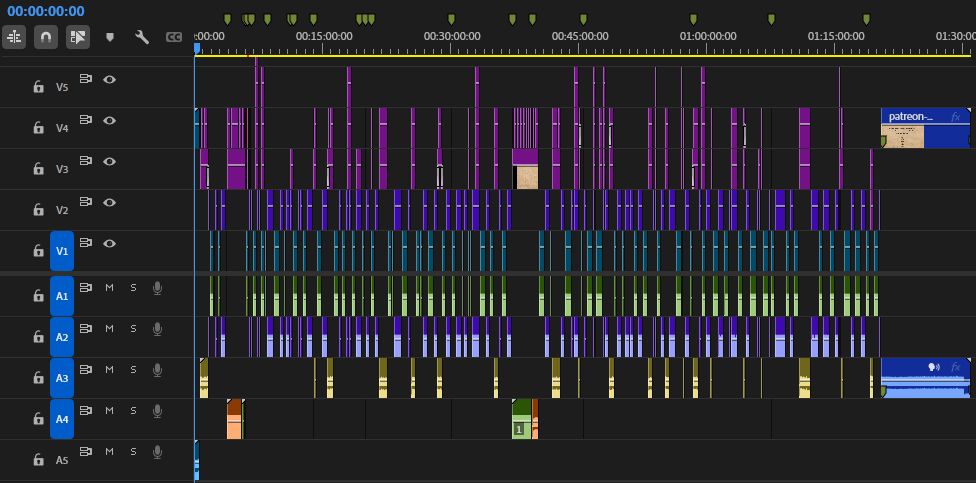Toggle sync lock on A2 track
This screenshot has width=976, height=483.
(x=86, y=328)
